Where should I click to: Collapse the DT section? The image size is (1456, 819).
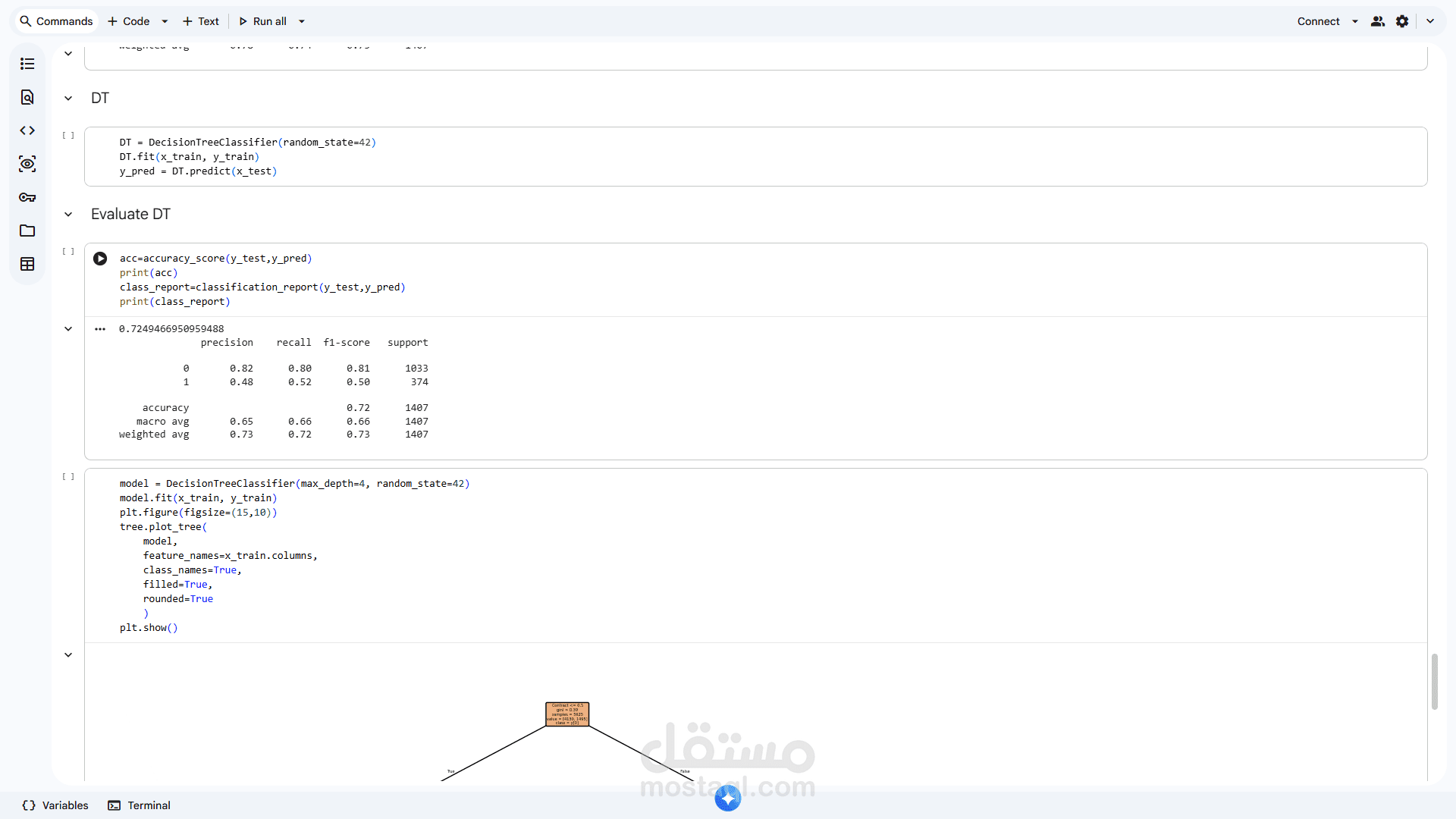(68, 99)
